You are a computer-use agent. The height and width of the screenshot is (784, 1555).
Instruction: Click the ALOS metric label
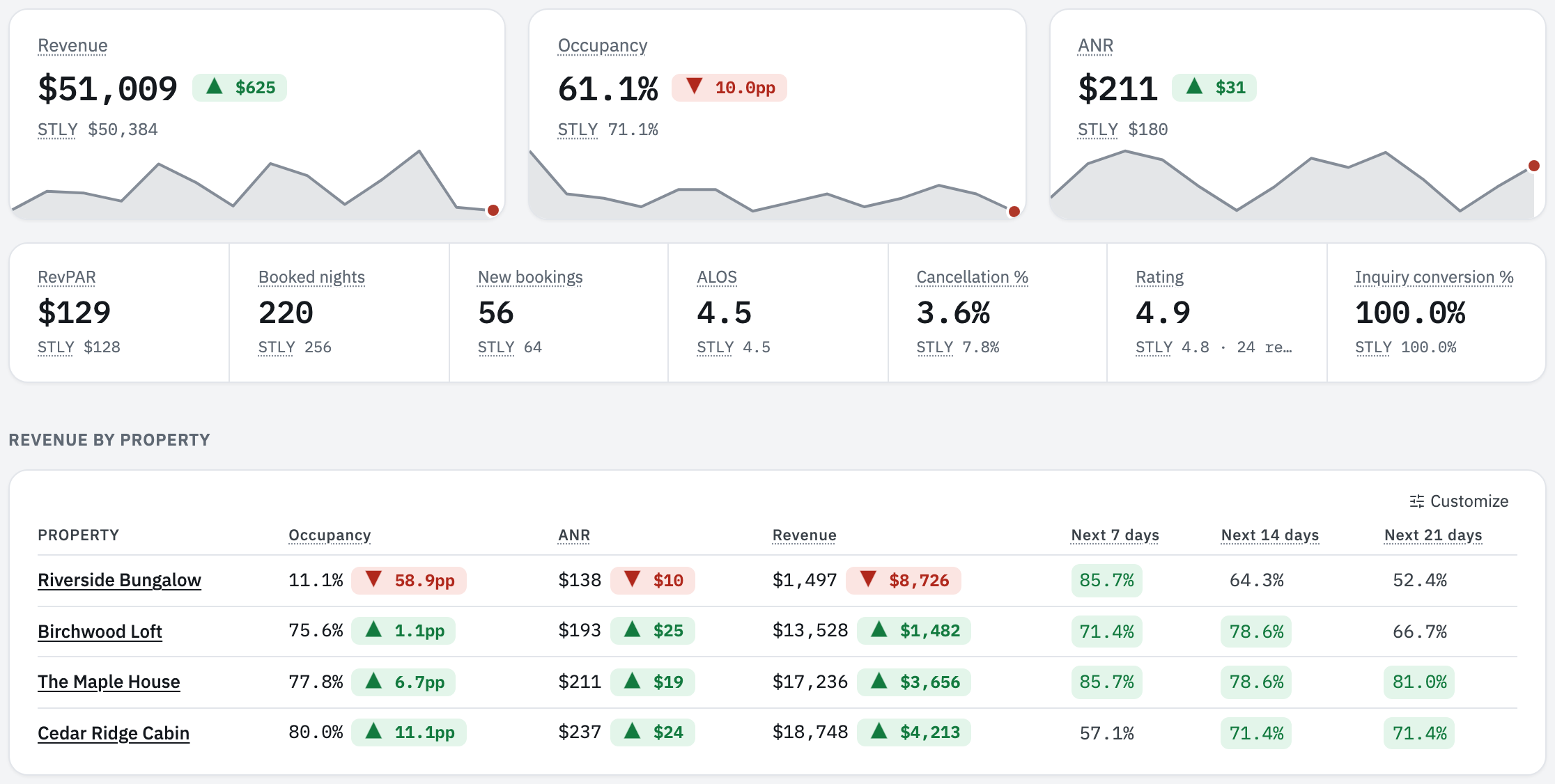point(717,277)
